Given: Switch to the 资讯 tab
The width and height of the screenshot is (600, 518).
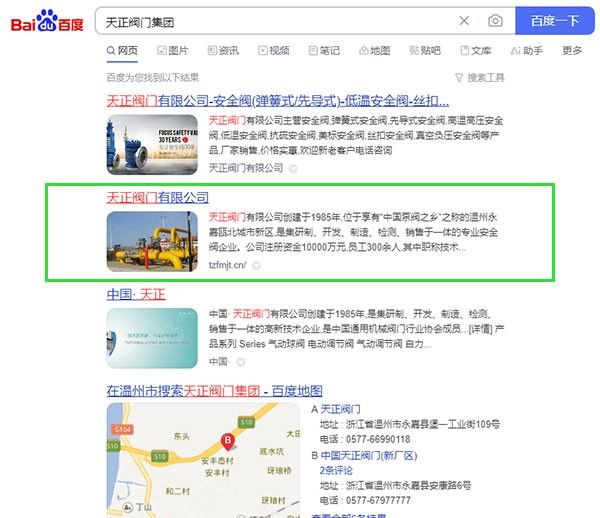Looking at the screenshot, I should [x=223, y=50].
